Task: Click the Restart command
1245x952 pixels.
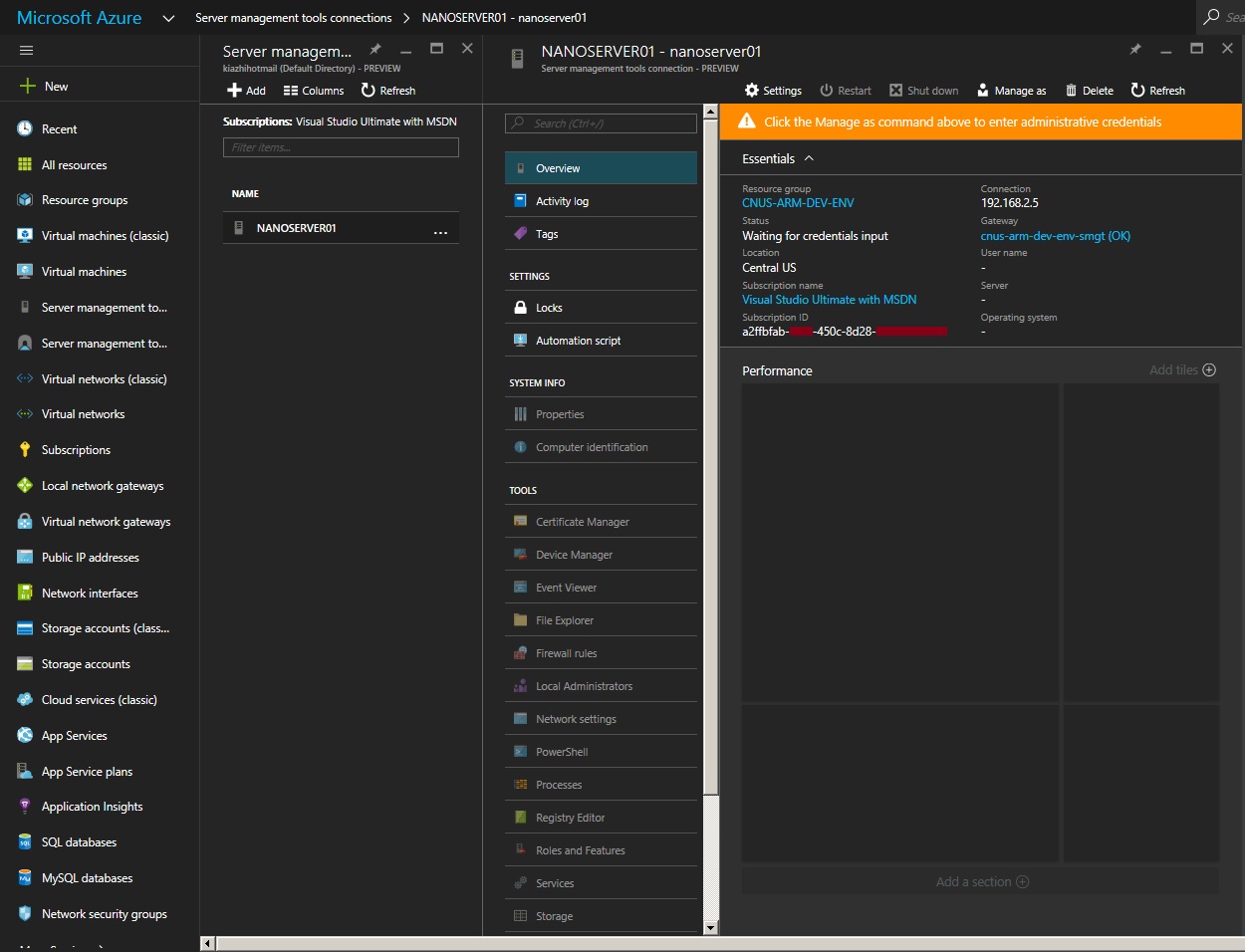Action: point(846,91)
